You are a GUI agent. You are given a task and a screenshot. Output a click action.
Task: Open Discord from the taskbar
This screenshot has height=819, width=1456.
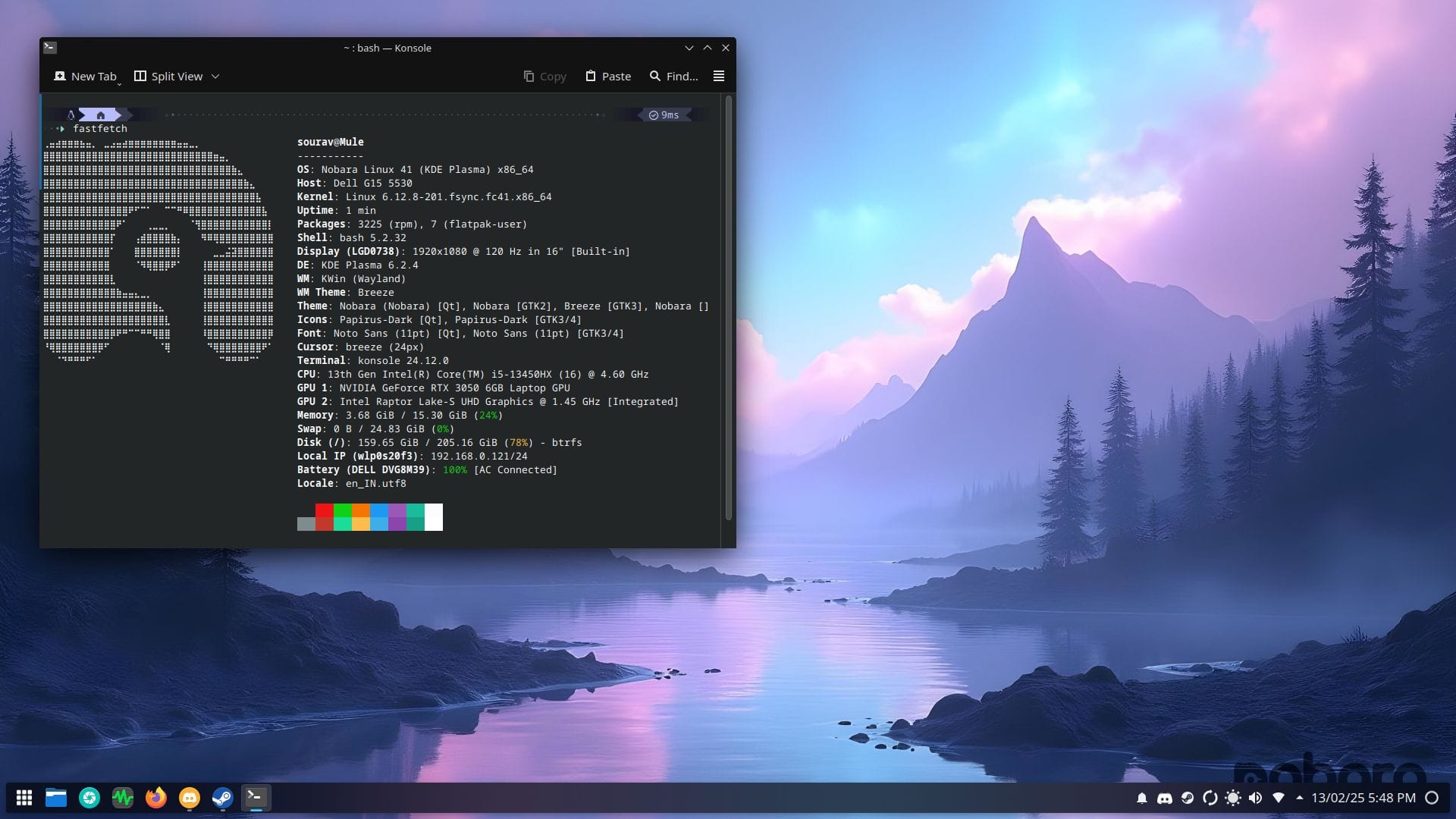(x=189, y=798)
